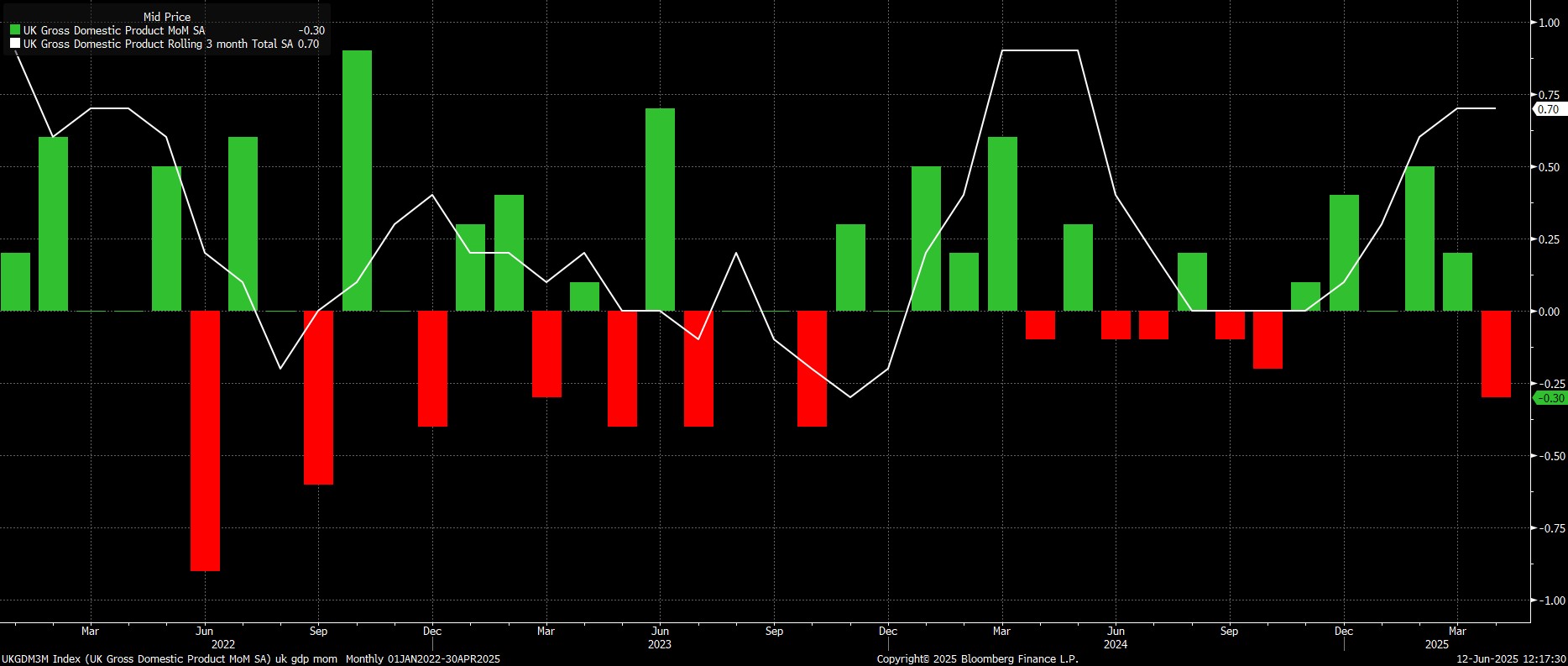Click the 2025 year label on the x-axis

click(1437, 645)
